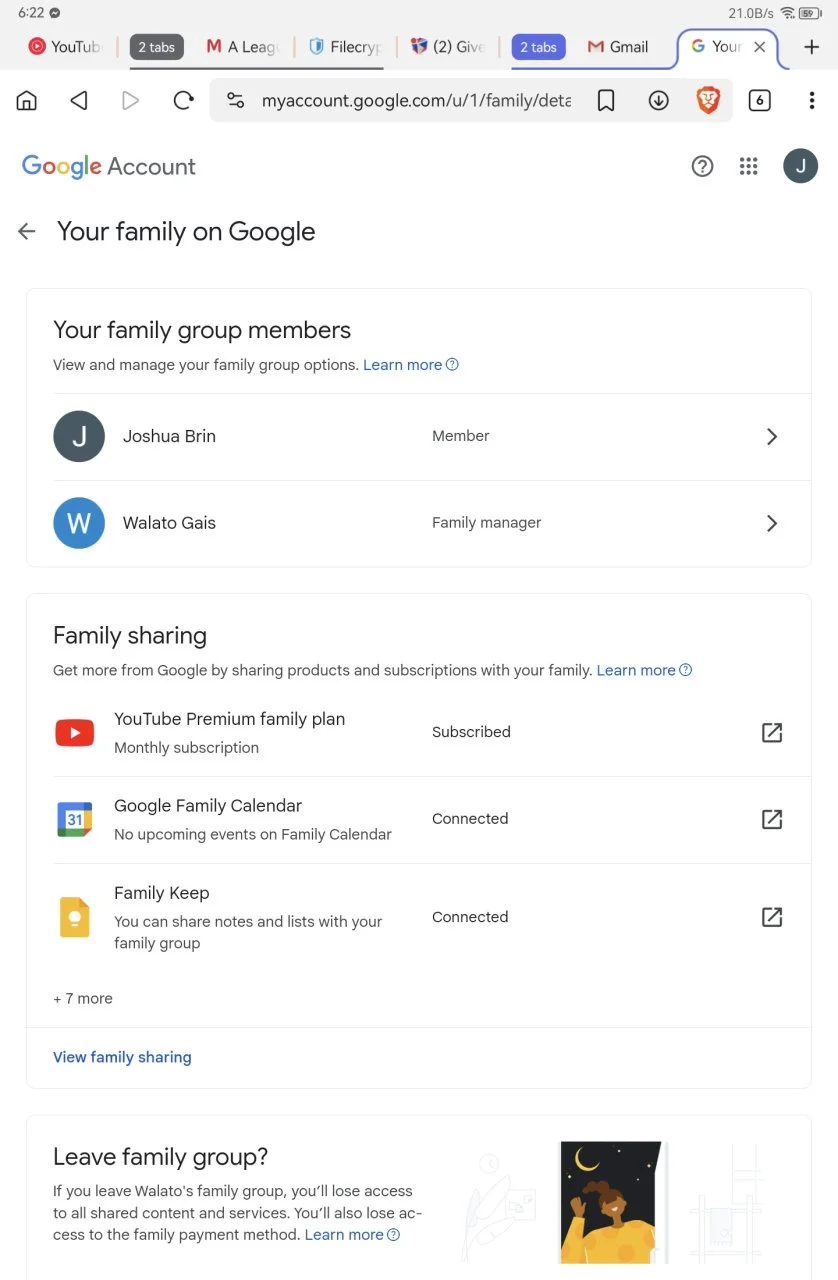Click Learn more under family group members
Image resolution: width=838 pixels, height=1280 pixels.
pos(410,365)
